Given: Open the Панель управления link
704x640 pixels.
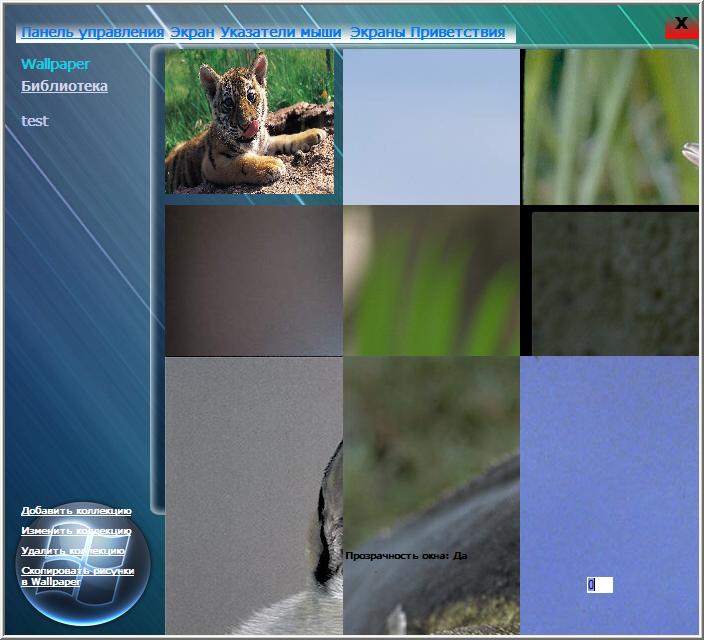Looking at the screenshot, I should point(92,32).
